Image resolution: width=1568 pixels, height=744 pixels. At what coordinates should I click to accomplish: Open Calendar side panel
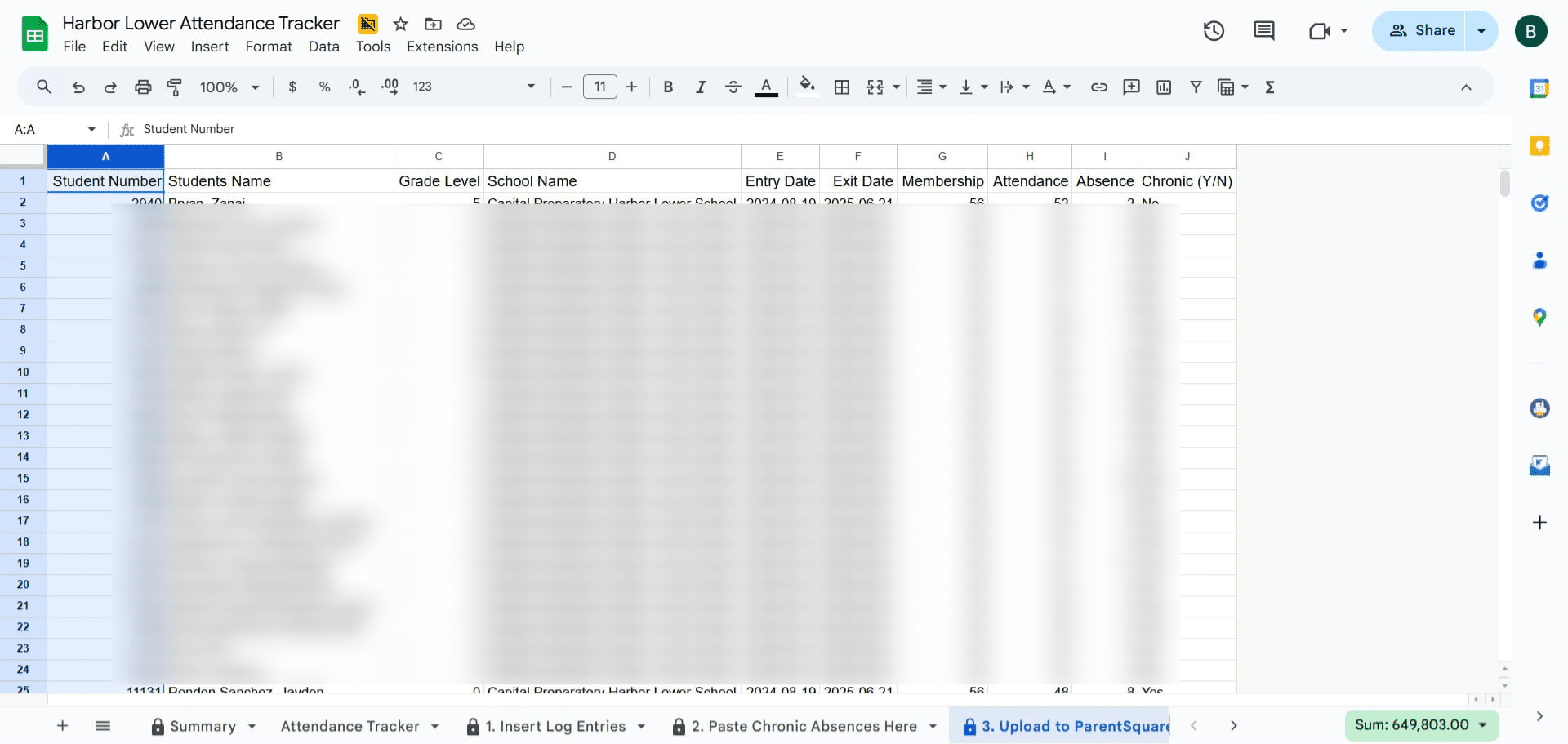point(1539,88)
